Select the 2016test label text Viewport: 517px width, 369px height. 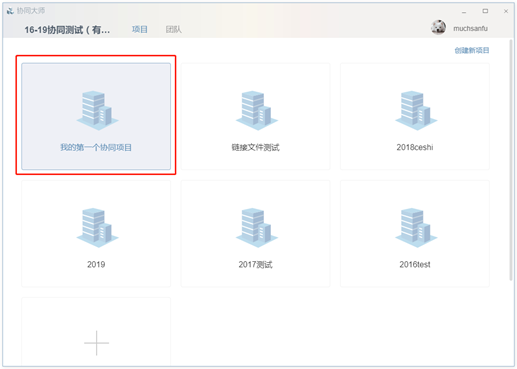click(x=415, y=265)
